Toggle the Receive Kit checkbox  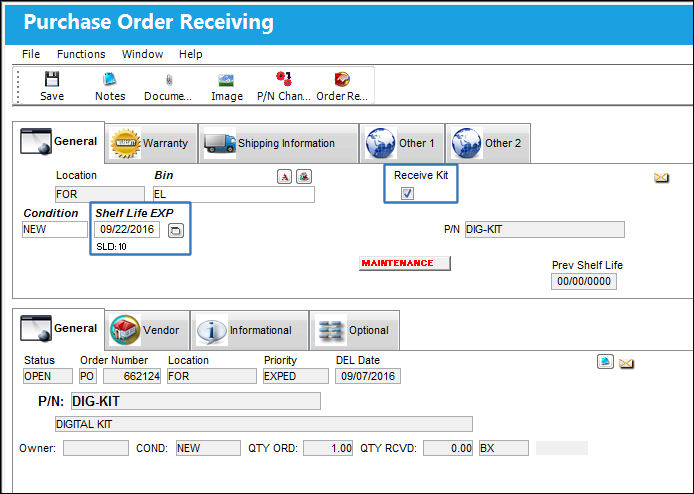point(407,193)
